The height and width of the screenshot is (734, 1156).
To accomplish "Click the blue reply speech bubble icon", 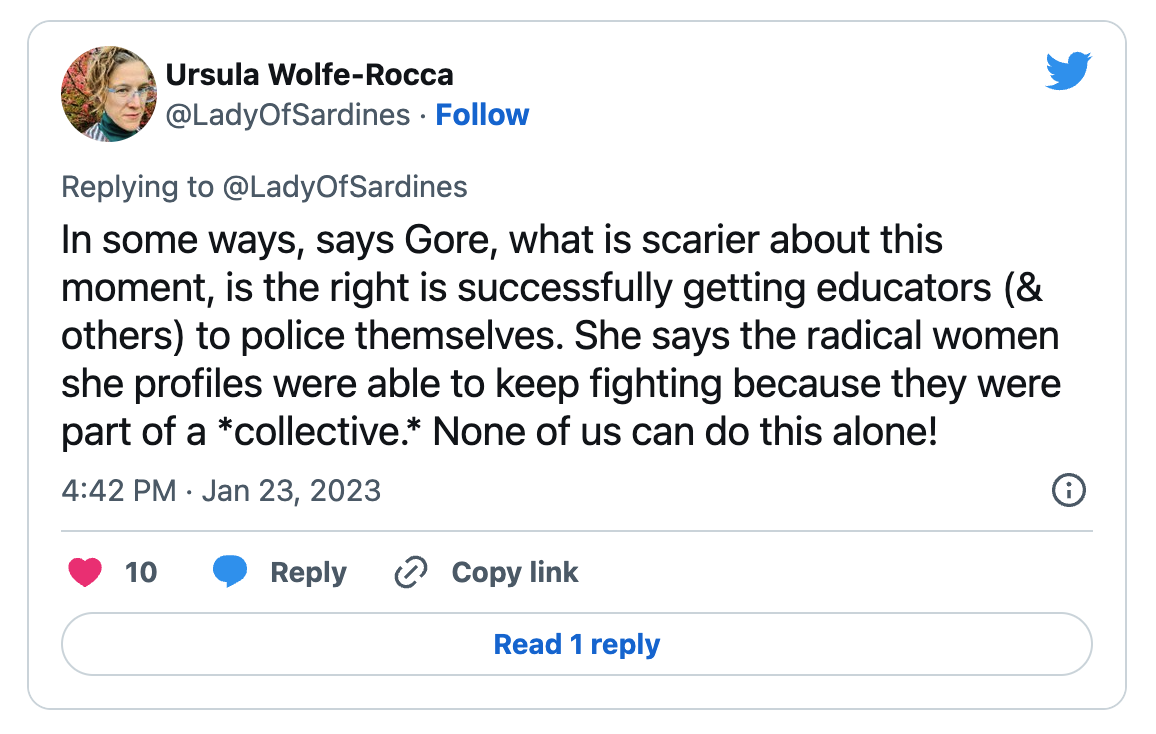I will (231, 572).
